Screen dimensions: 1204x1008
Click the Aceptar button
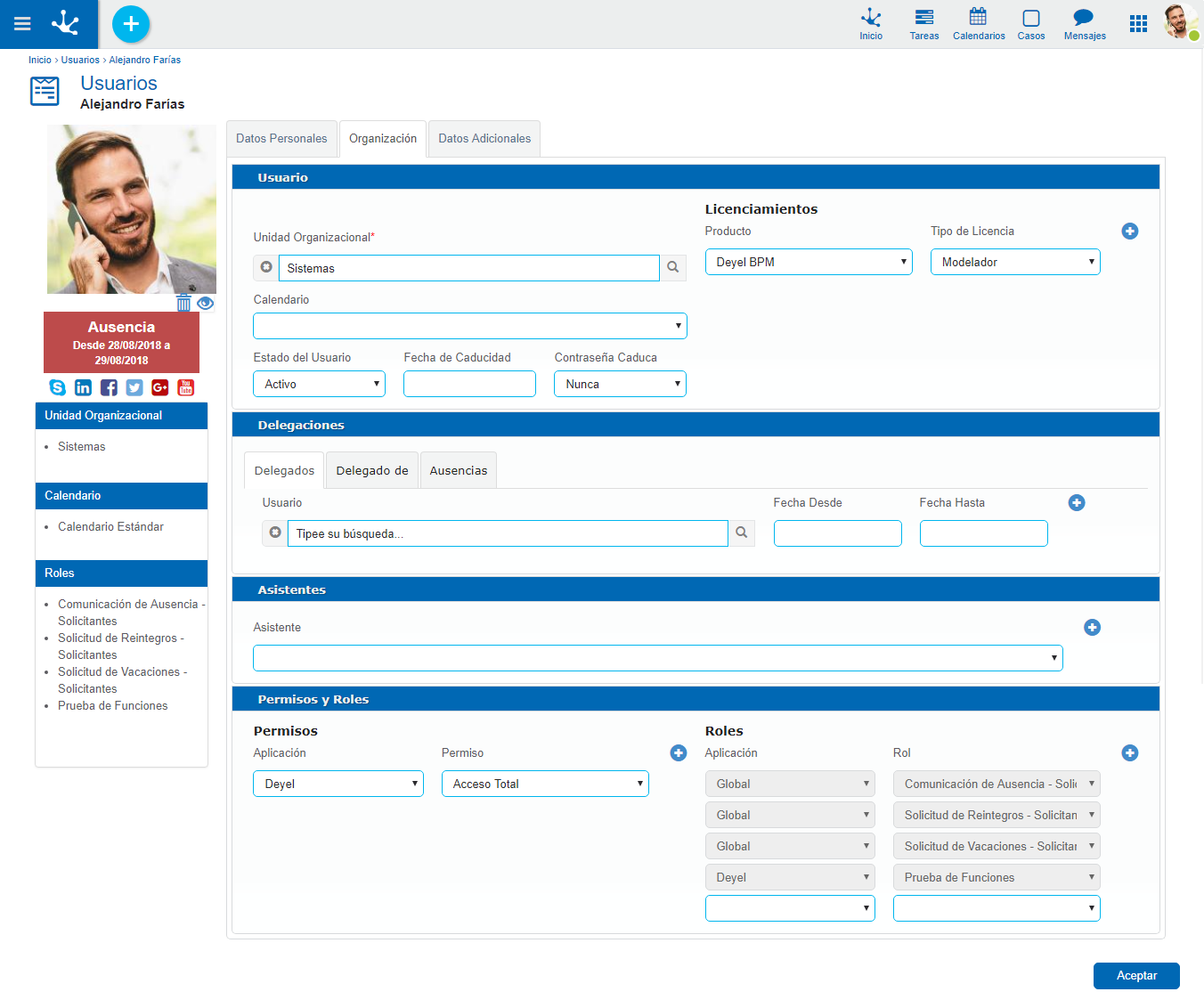click(1136, 976)
